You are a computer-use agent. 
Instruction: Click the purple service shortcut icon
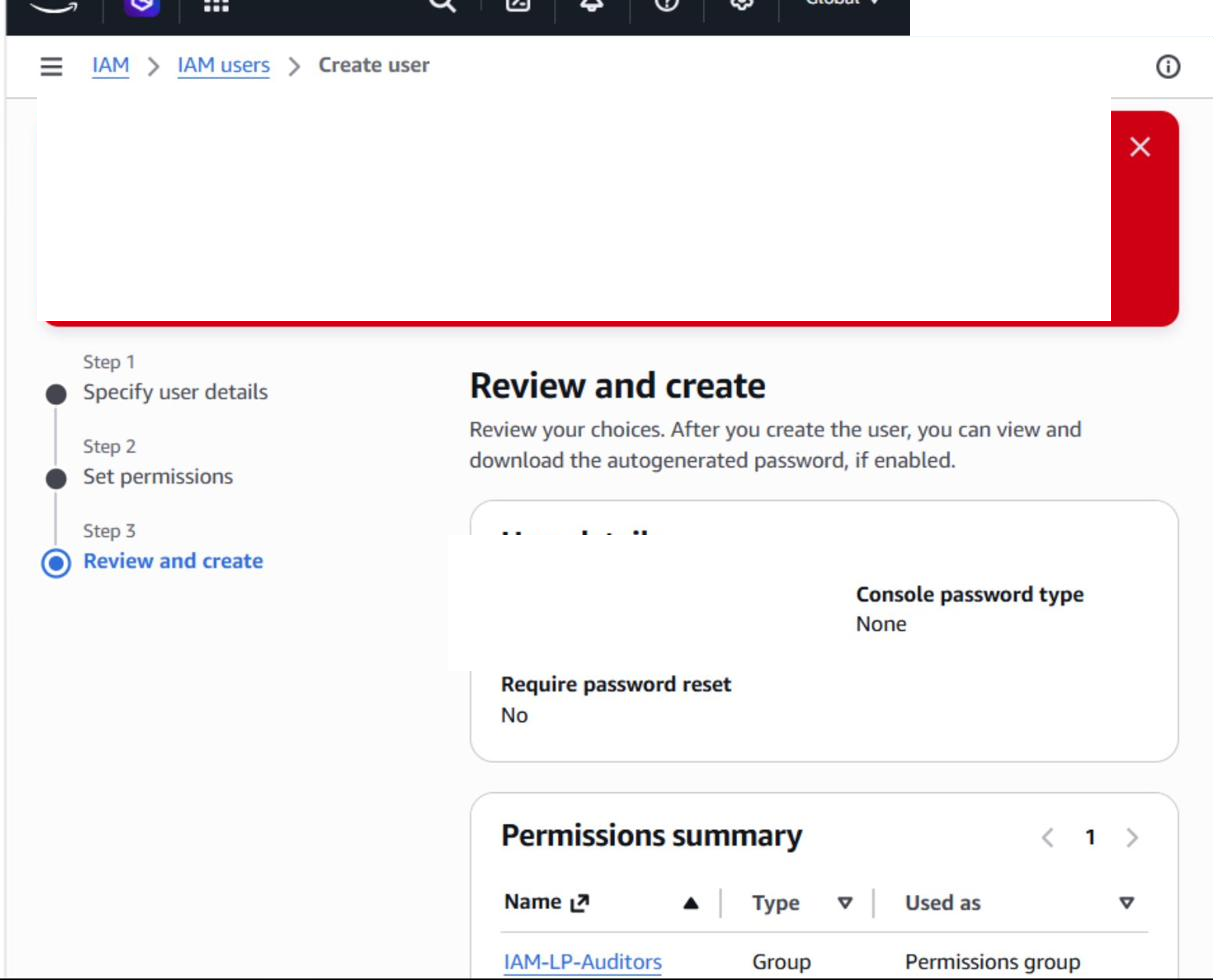click(x=142, y=6)
